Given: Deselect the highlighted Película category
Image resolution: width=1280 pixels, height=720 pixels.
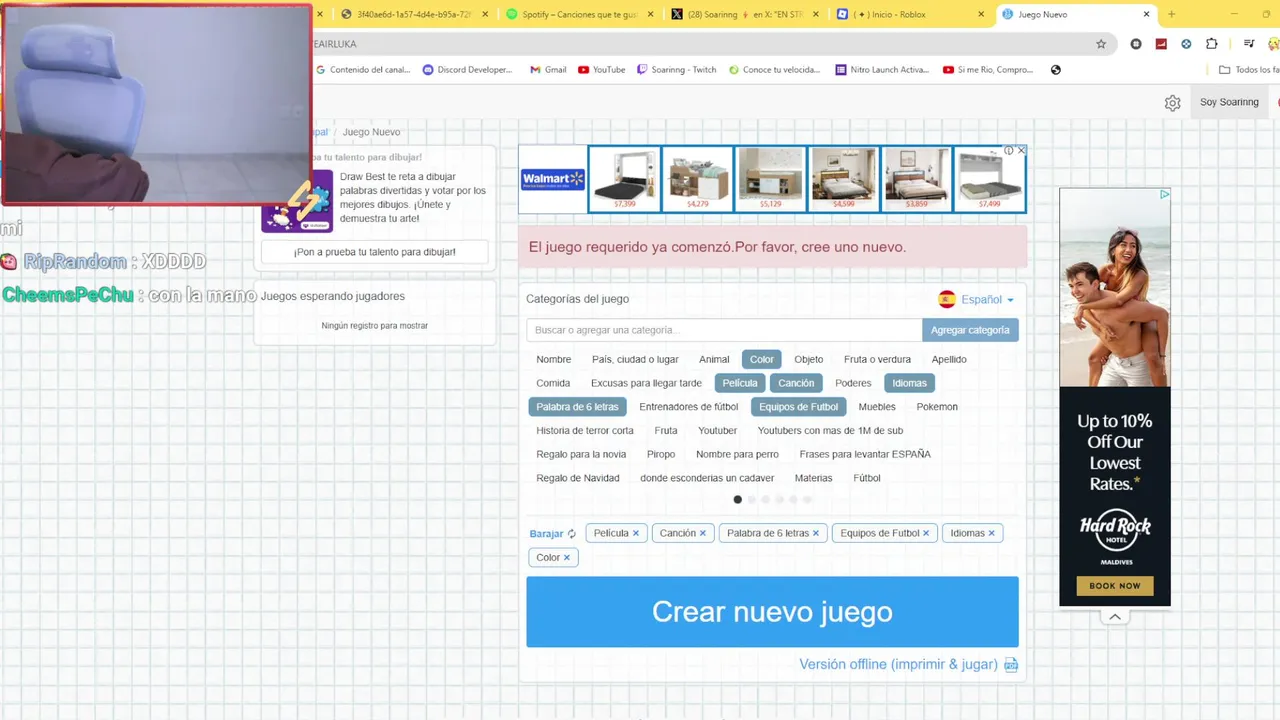Looking at the screenshot, I should pos(740,383).
